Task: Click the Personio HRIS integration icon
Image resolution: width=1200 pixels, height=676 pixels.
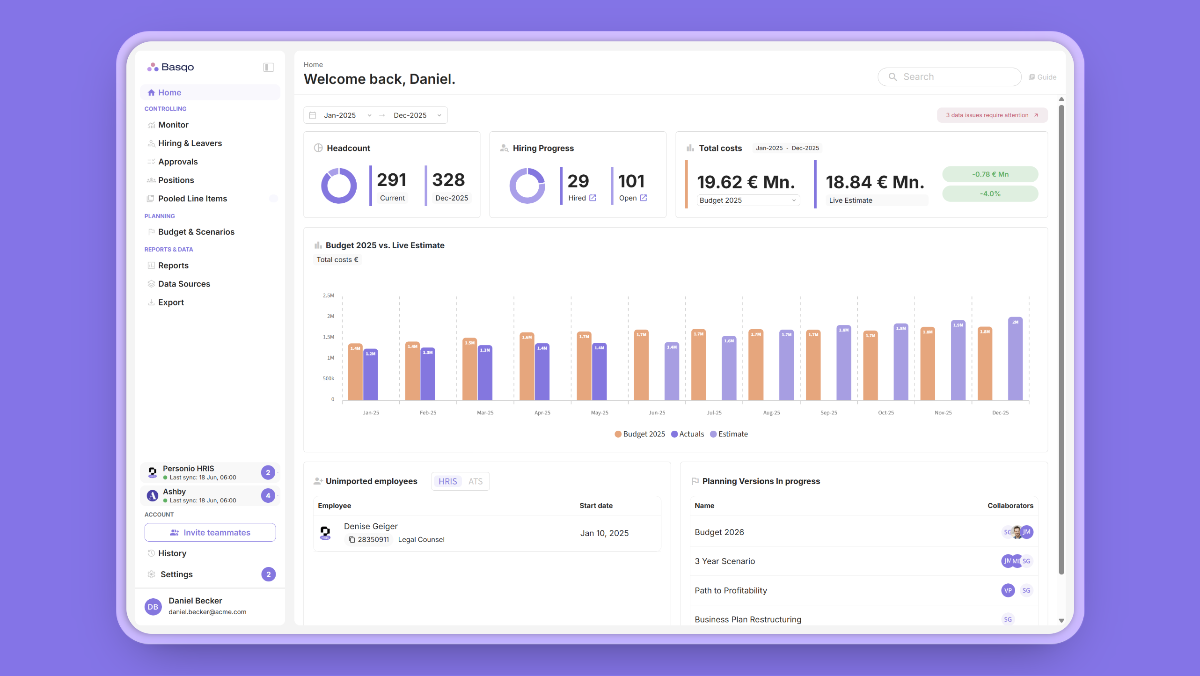Action: click(x=152, y=472)
